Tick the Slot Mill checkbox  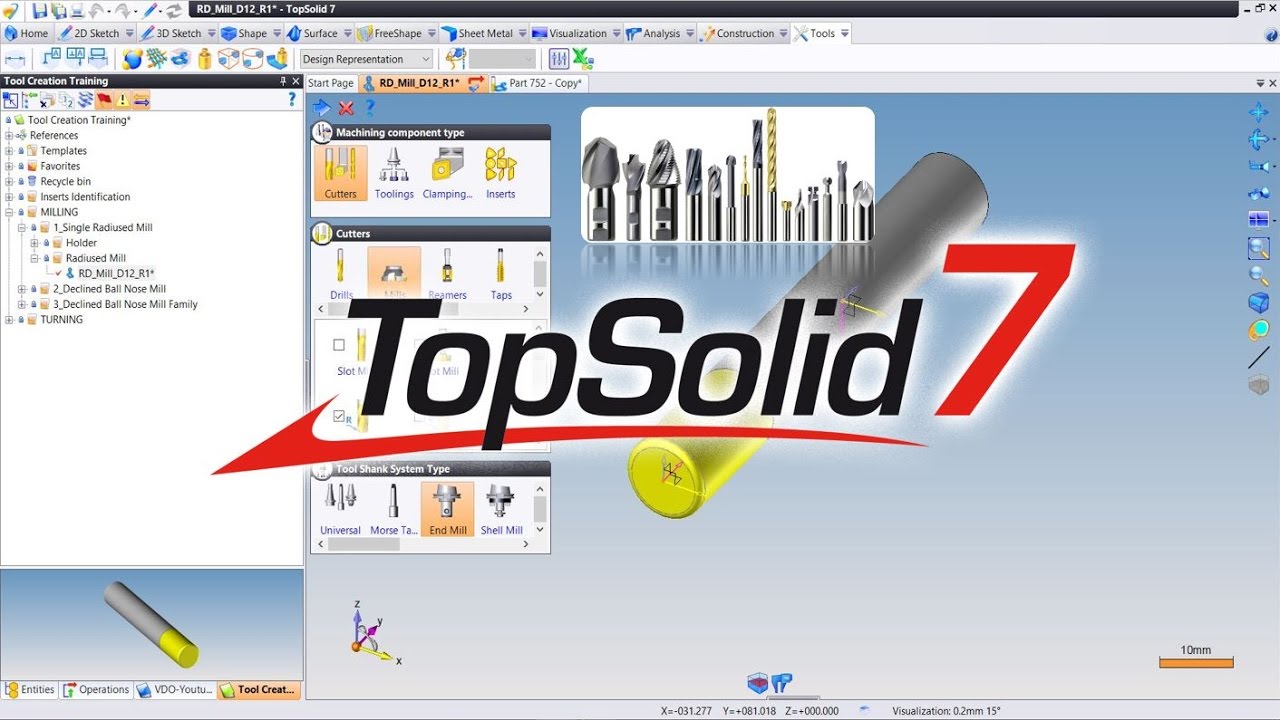point(339,345)
